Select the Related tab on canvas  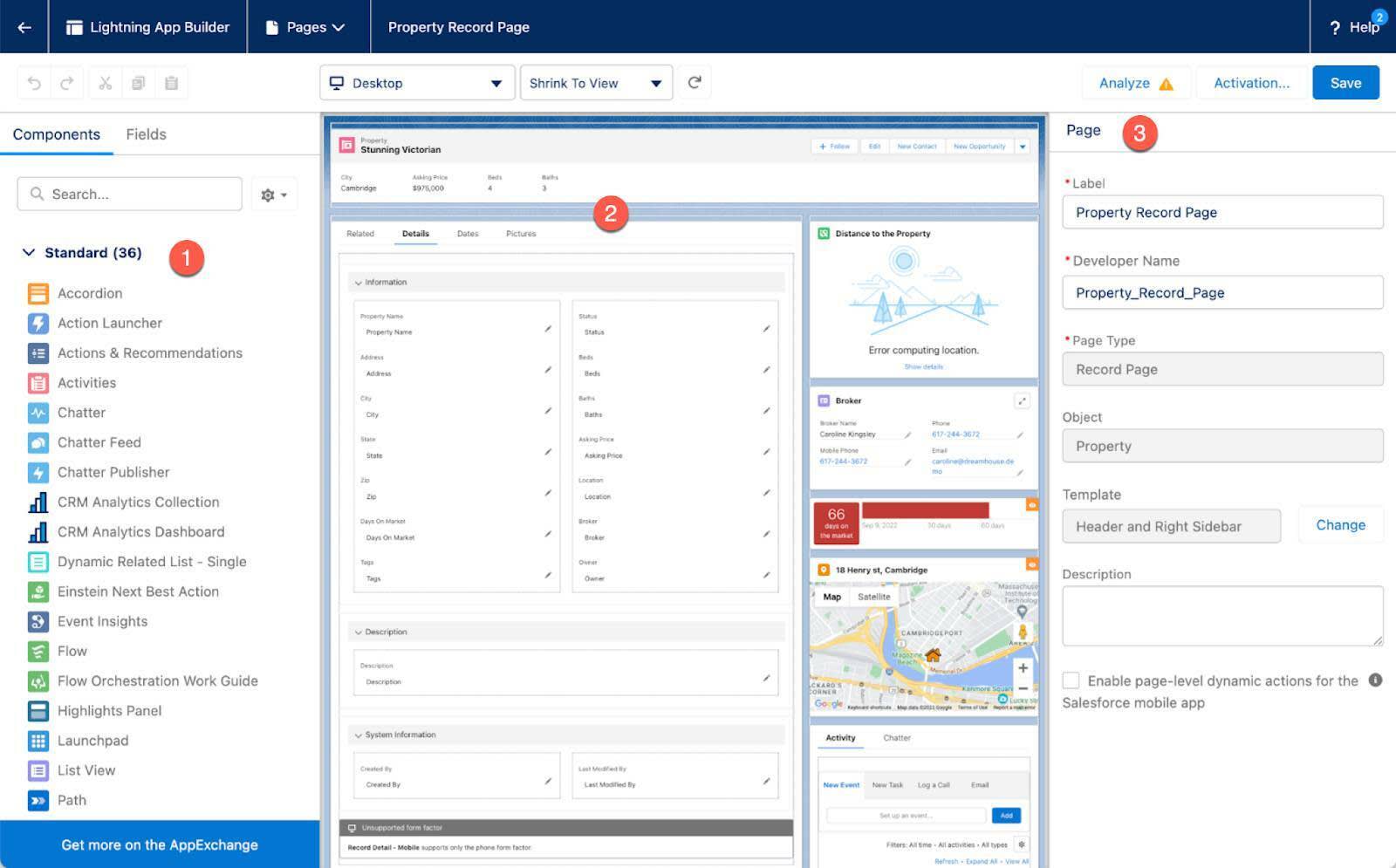360,234
